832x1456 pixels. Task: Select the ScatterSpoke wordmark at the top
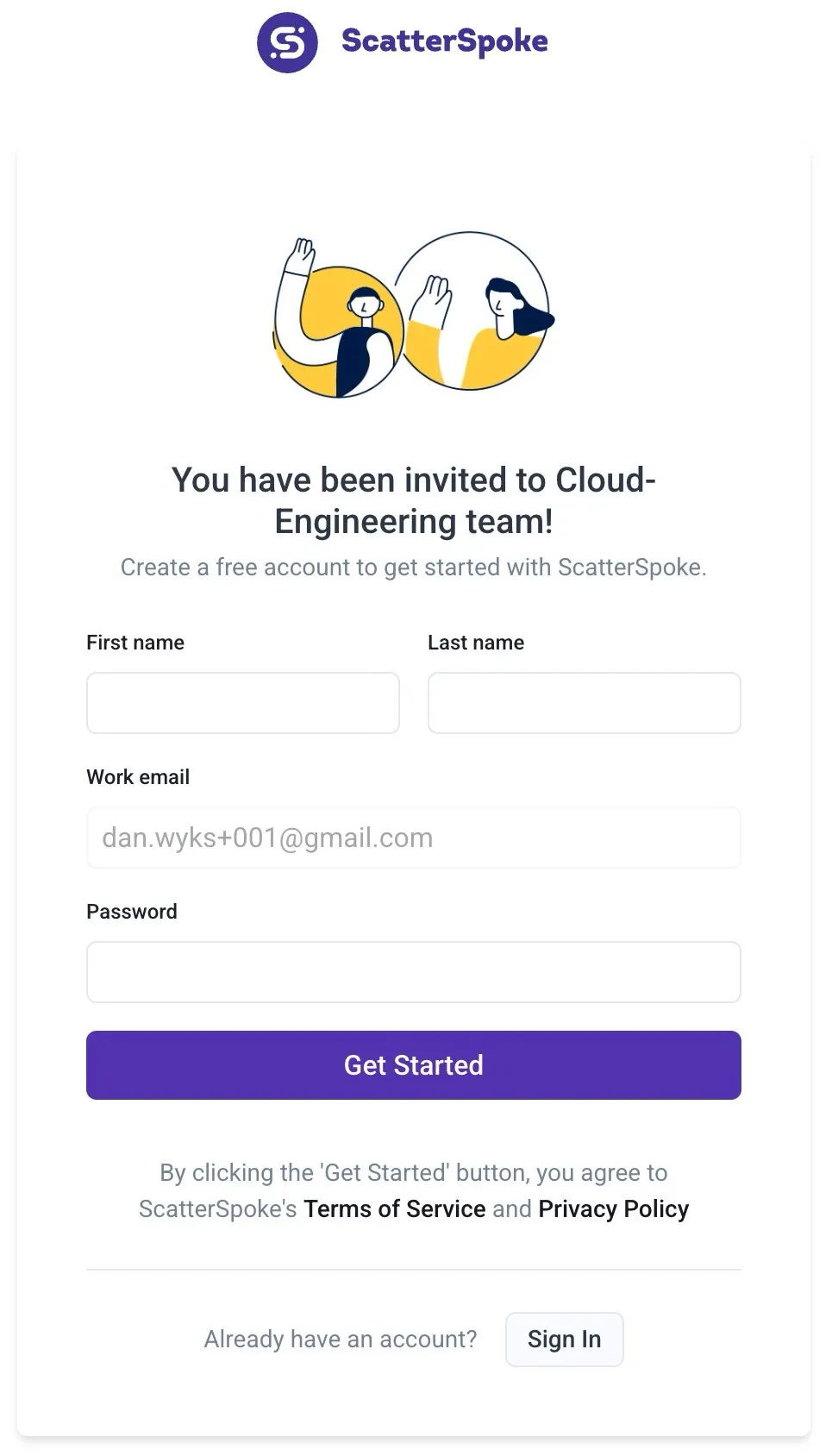coord(445,41)
